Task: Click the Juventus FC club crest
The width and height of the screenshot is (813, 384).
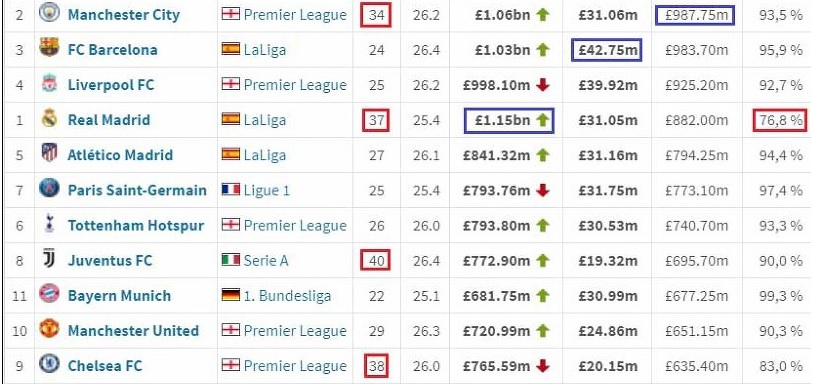Action: [49, 260]
